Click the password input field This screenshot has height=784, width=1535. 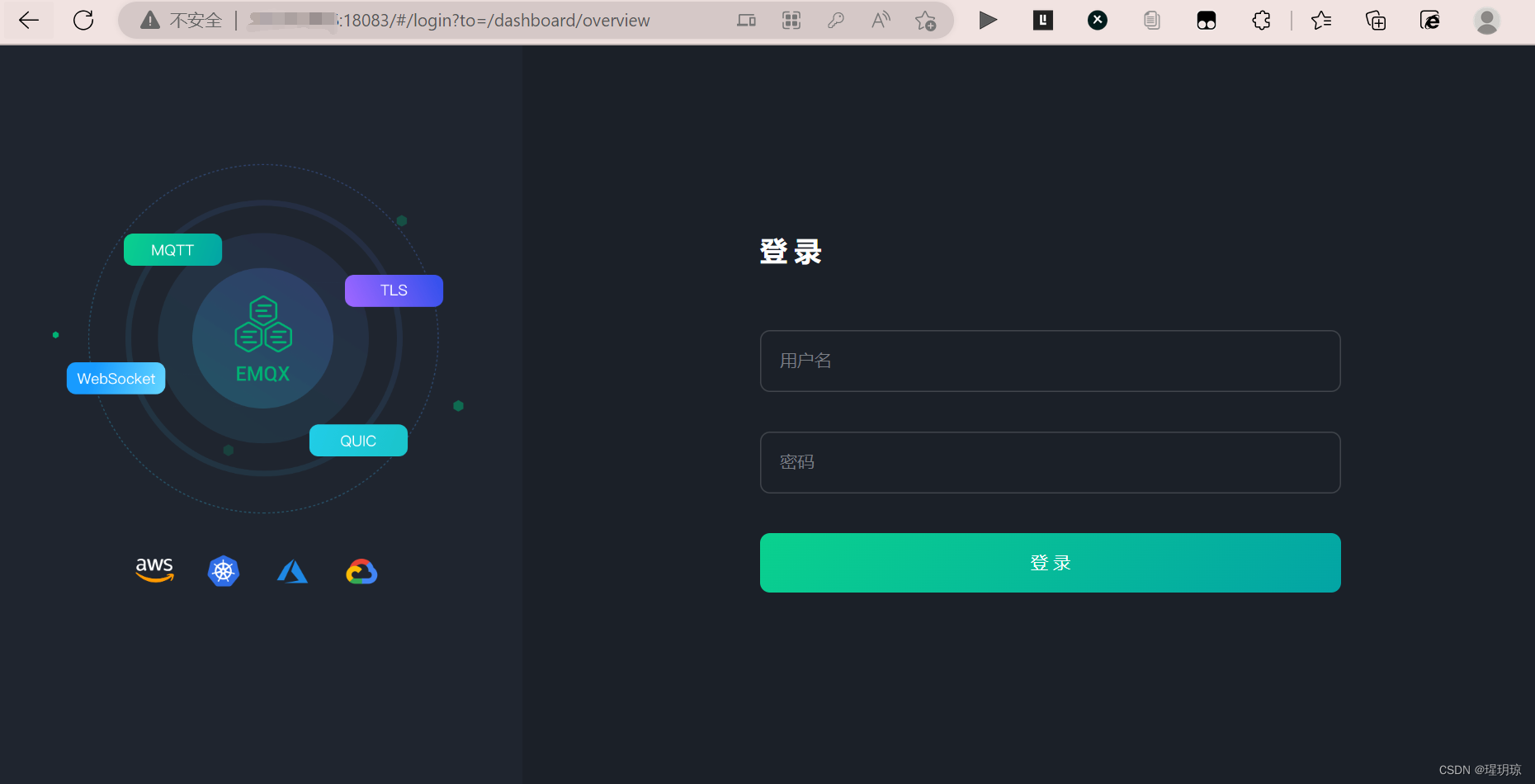point(1050,463)
